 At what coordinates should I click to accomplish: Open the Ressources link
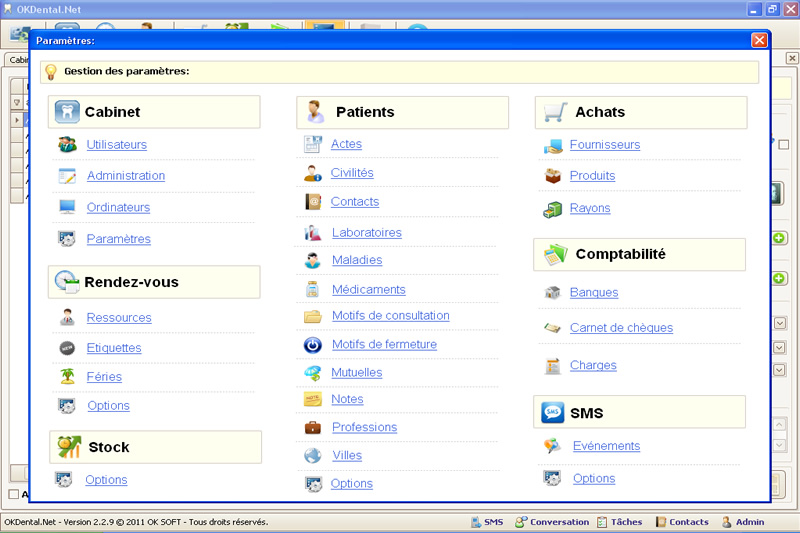(119, 317)
